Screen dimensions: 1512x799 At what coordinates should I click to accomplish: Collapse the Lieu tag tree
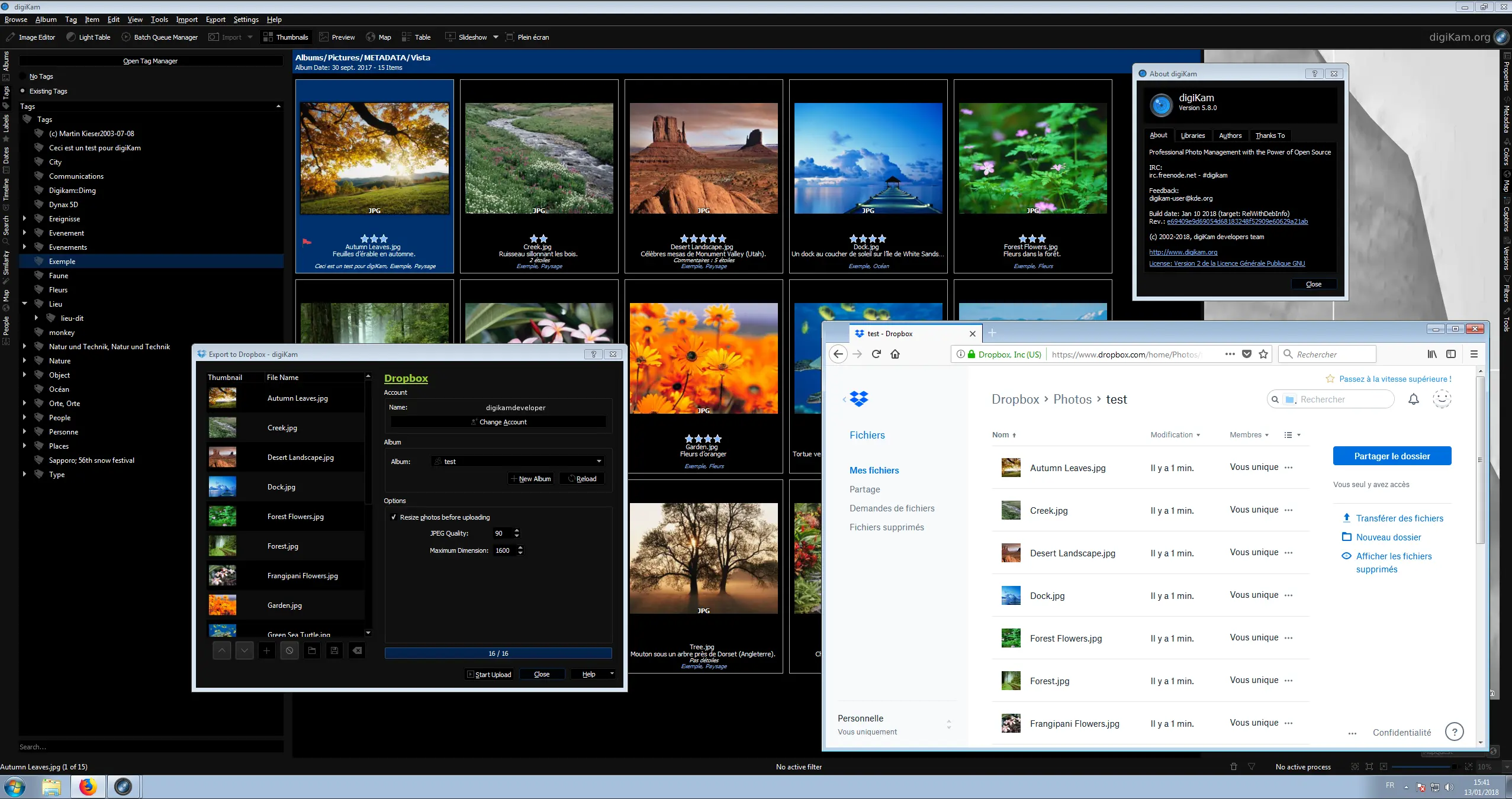click(24, 304)
